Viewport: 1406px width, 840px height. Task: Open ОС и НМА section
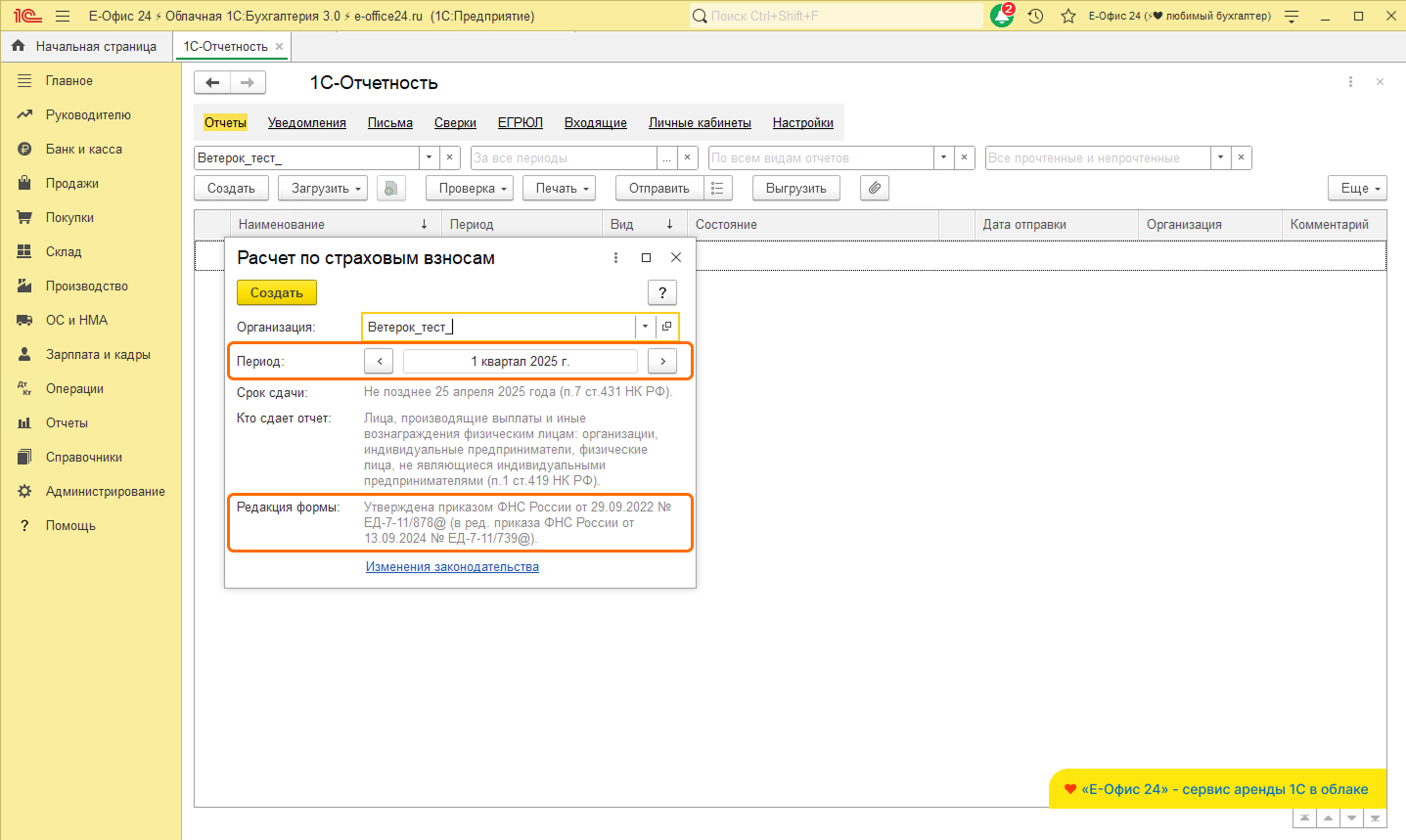coord(76,321)
